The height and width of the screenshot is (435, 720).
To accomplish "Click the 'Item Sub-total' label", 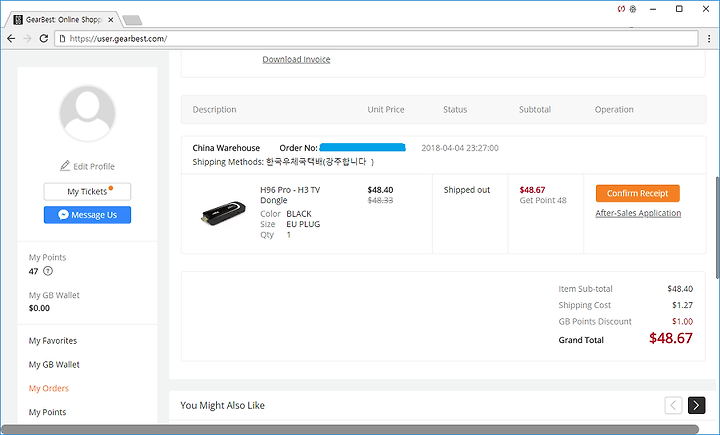I will tap(585, 289).
